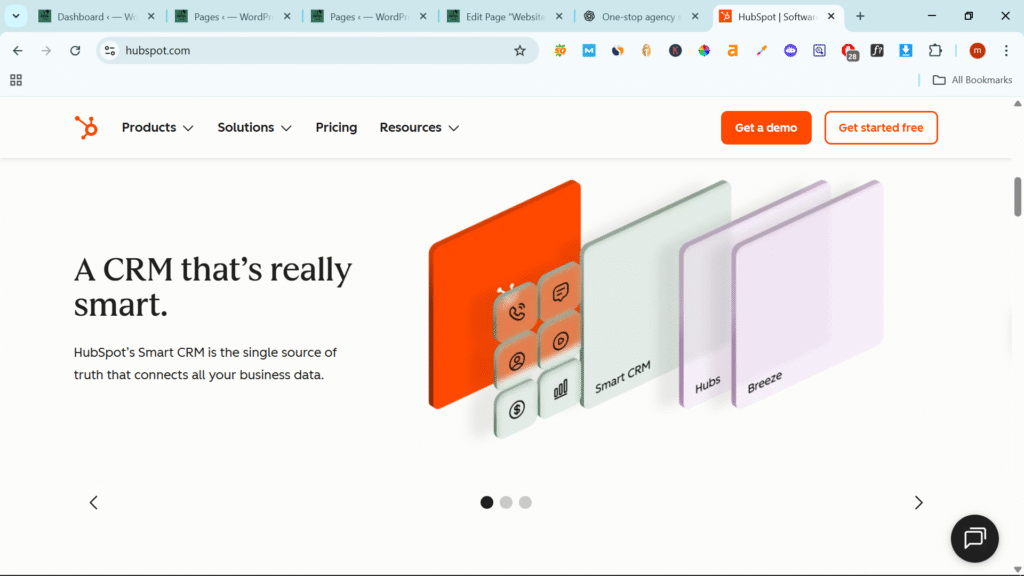1024x576 pixels.
Task: Expand the Resources dropdown menu
Action: (x=419, y=128)
